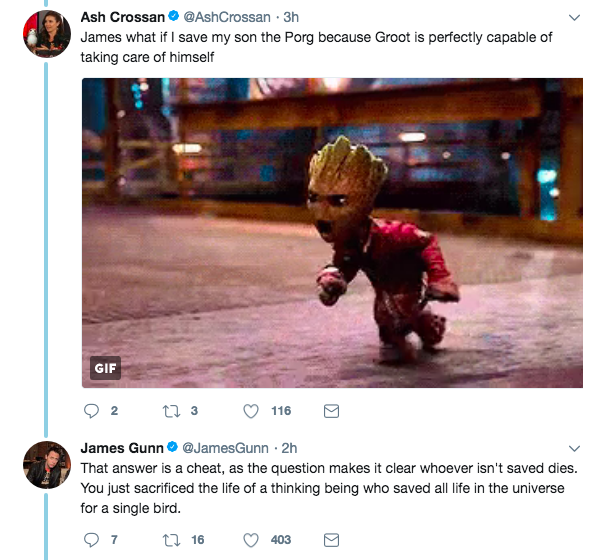Viewport: 606px width, 560px height.
Task: Send Ash Crossan's tweet via direct message
Action: click(333, 411)
